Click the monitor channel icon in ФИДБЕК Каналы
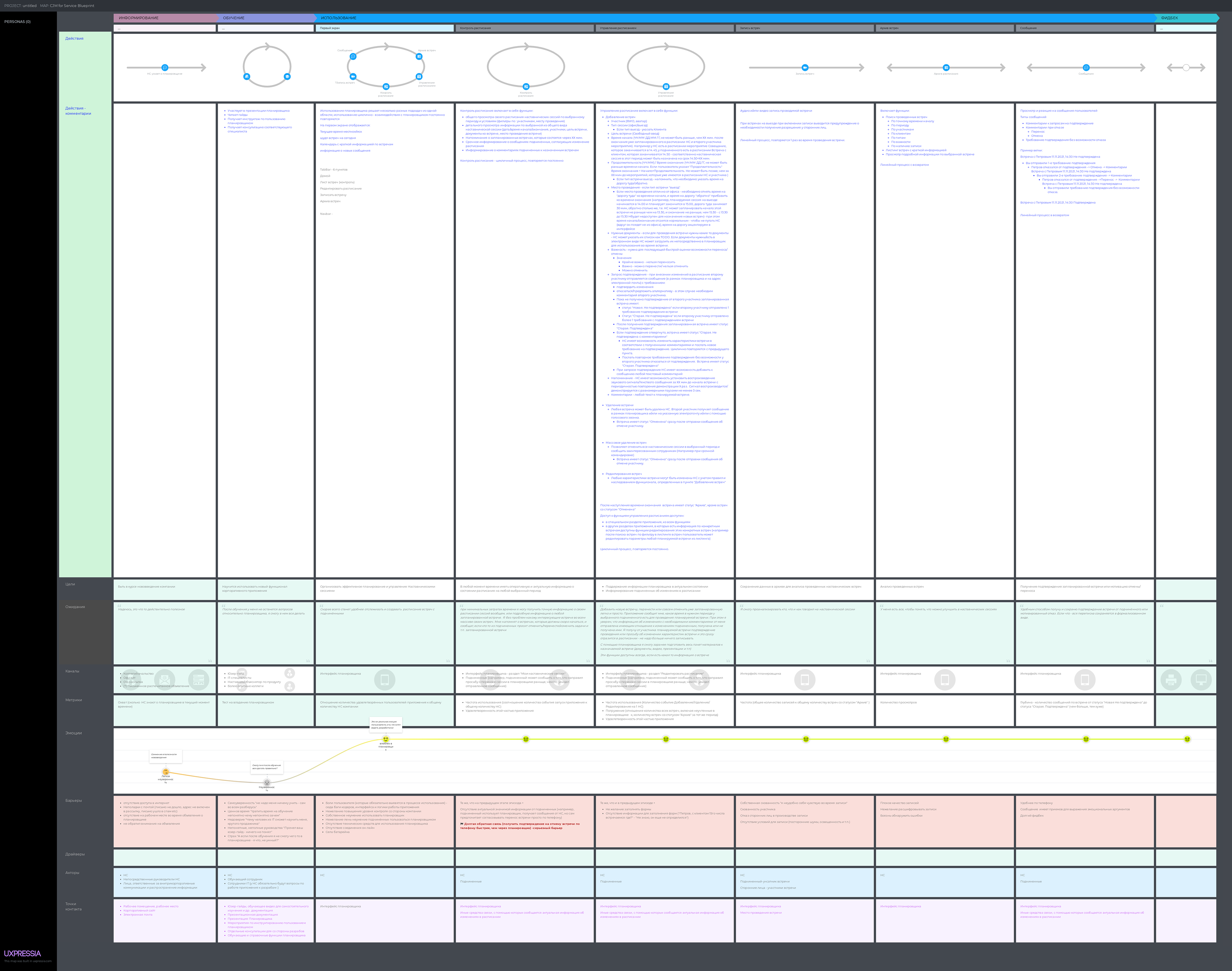The height and width of the screenshot is (971, 1232). pos(1201,679)
